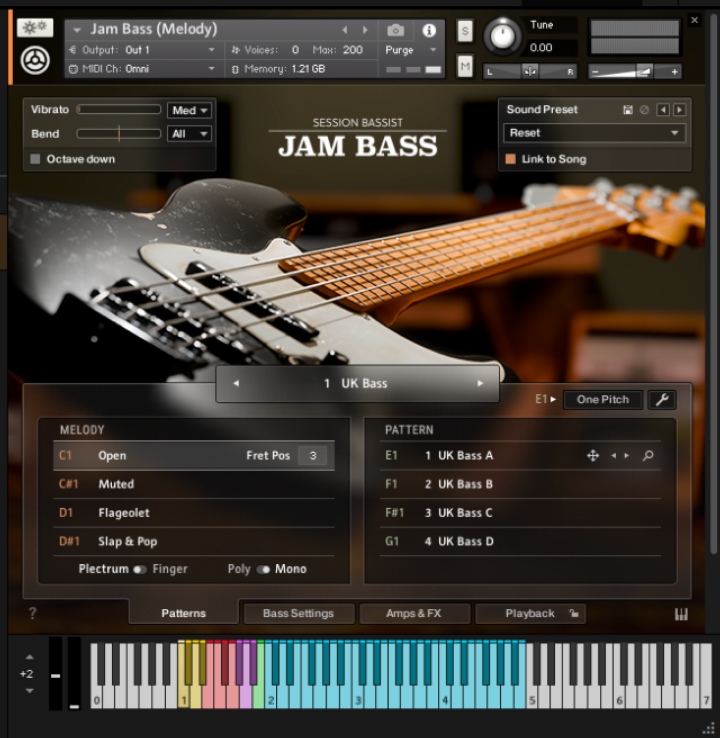Choose next pattern for E1 slot
This screenshot has width=720, height=738.
click(x=627, y=456)
